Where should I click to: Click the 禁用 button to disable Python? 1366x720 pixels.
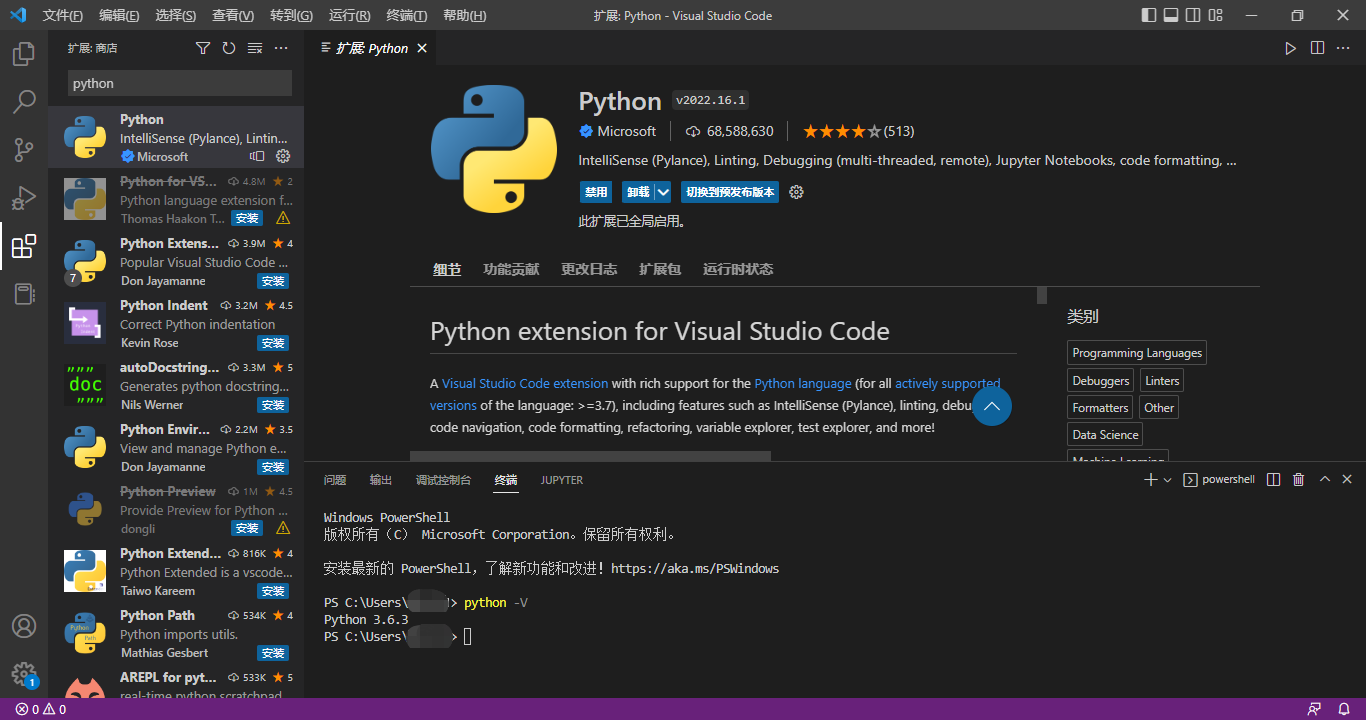click(x=596, y=192)
